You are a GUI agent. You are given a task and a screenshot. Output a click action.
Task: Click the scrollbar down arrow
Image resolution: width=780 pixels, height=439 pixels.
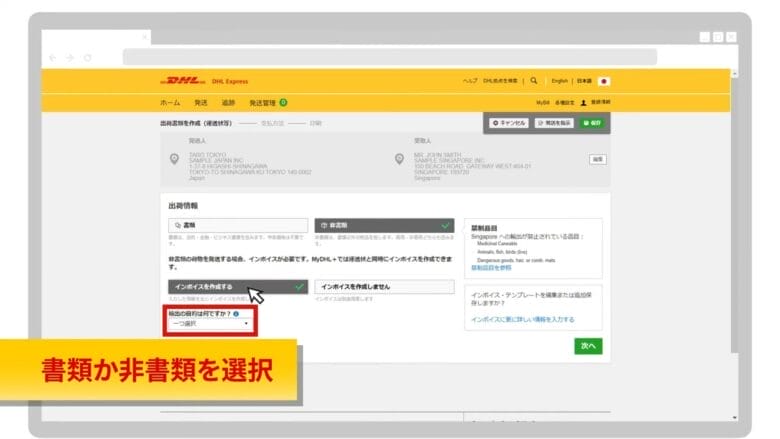pyautogui.click(x=734, y=418)
